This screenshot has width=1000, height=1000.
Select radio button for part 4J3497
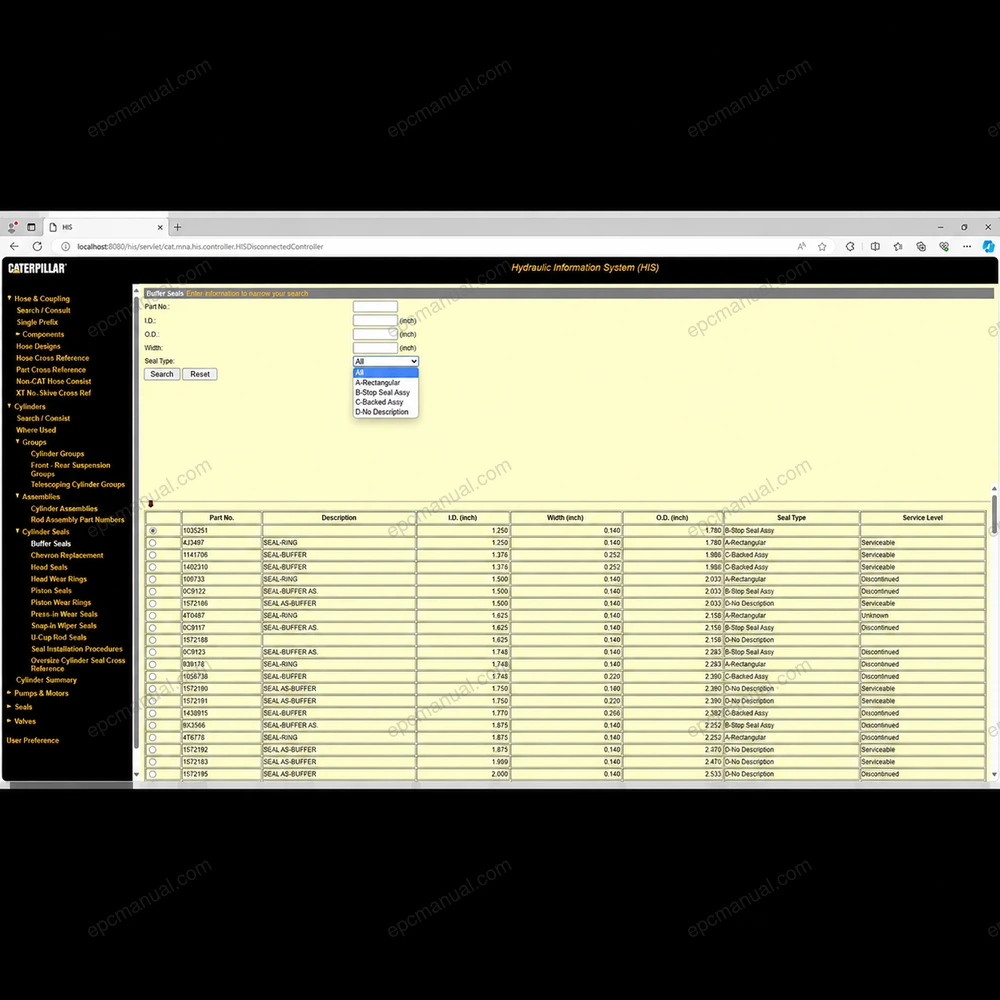(x=152, y=543)
